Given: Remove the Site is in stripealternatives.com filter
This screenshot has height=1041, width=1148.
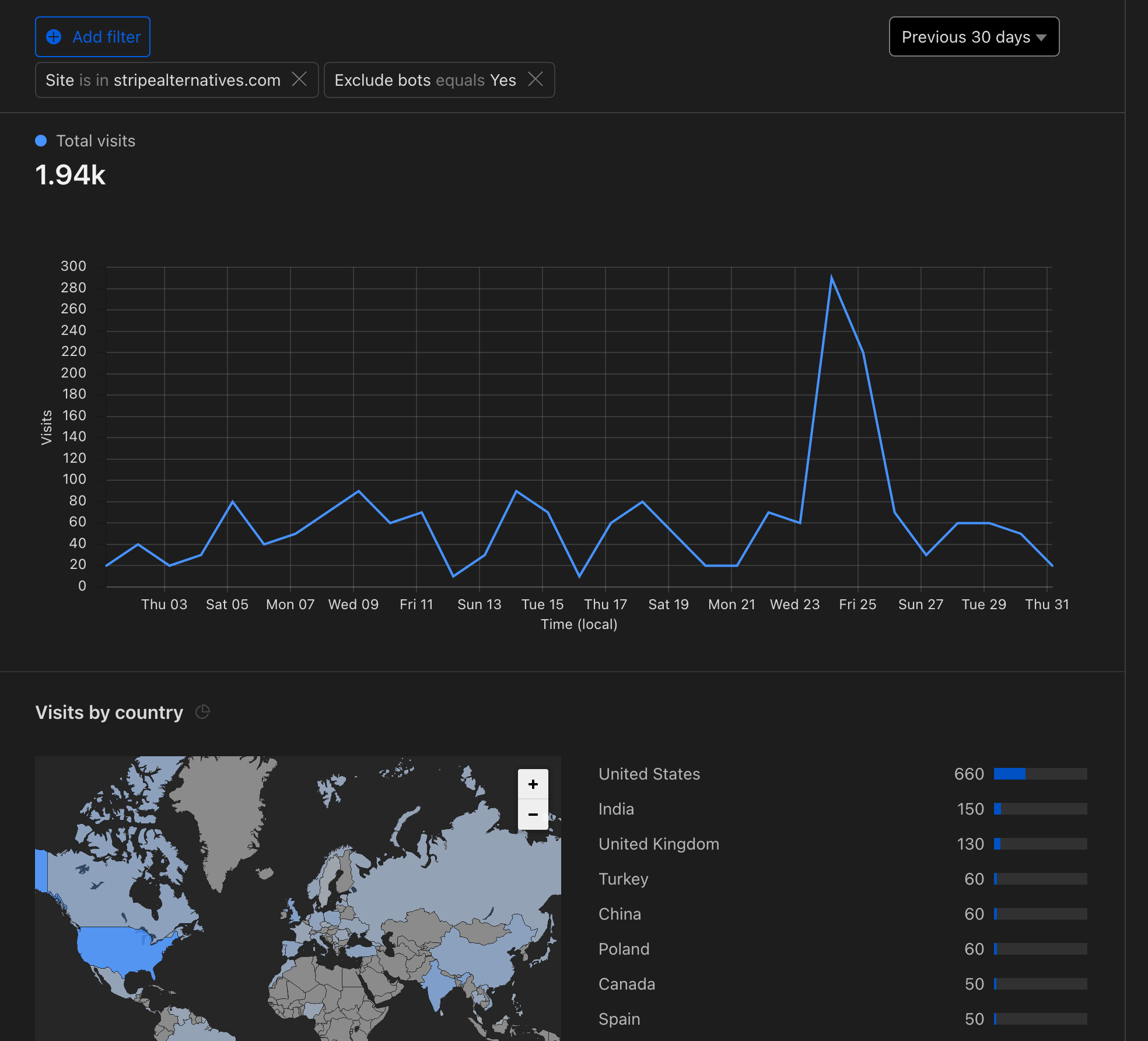Looking at the screenshot, I should [x=299, y=79].
